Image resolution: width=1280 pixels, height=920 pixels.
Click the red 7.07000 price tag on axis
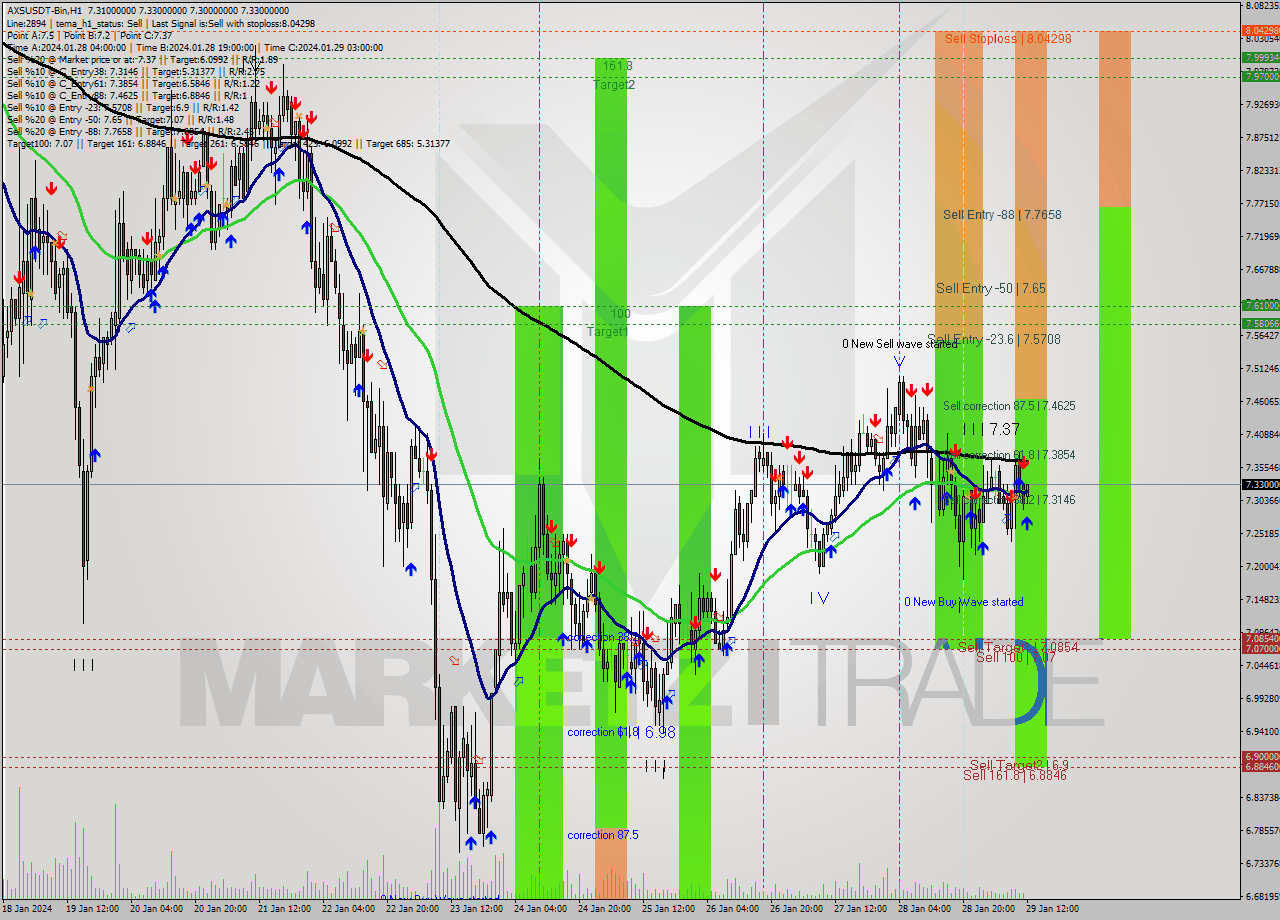coord(1260,649)
